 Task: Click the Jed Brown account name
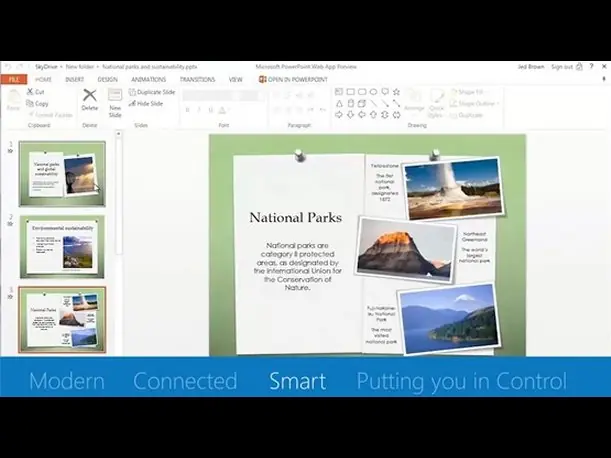(531, 67)
